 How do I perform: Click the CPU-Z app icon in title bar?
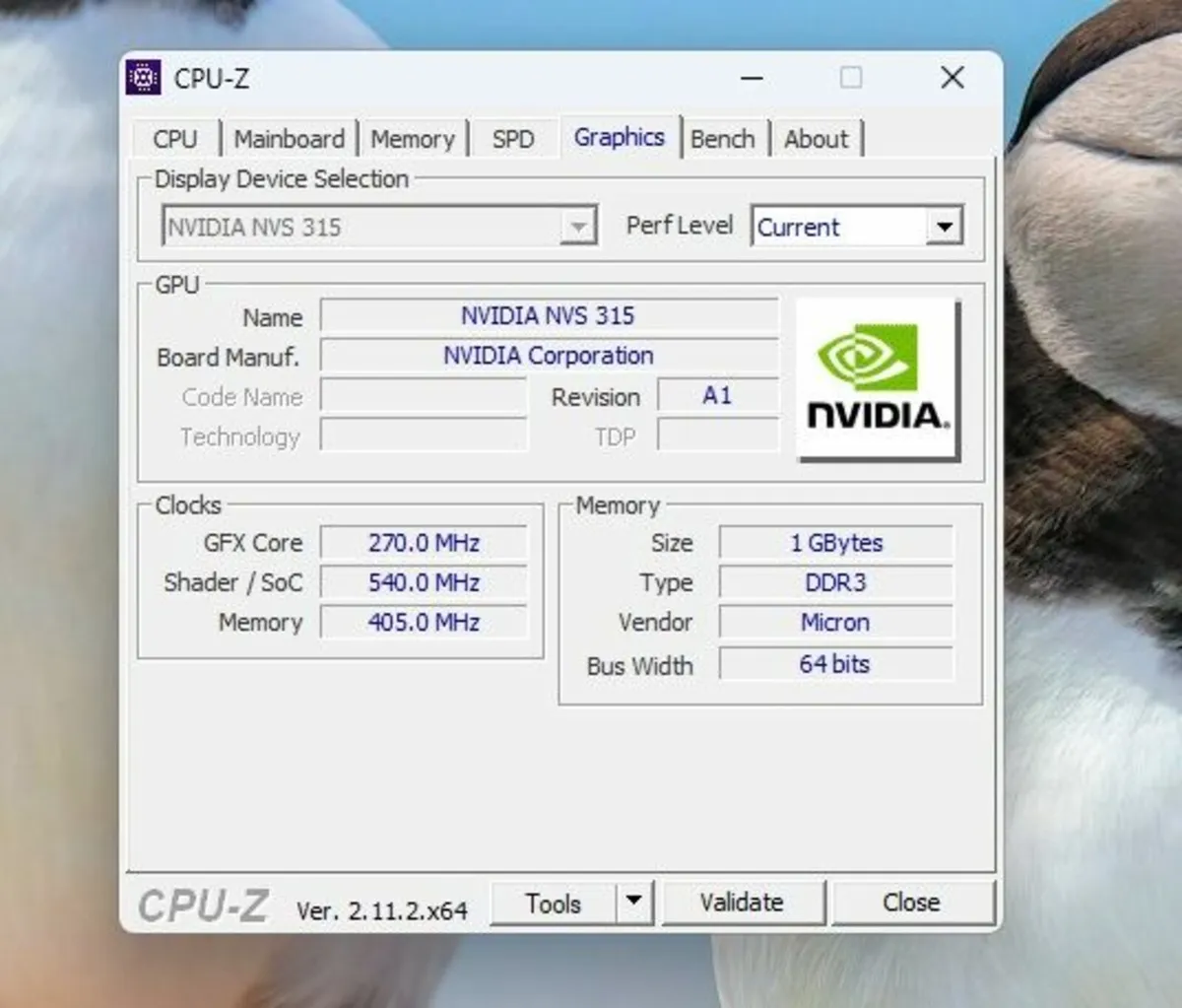pos(144,77)
